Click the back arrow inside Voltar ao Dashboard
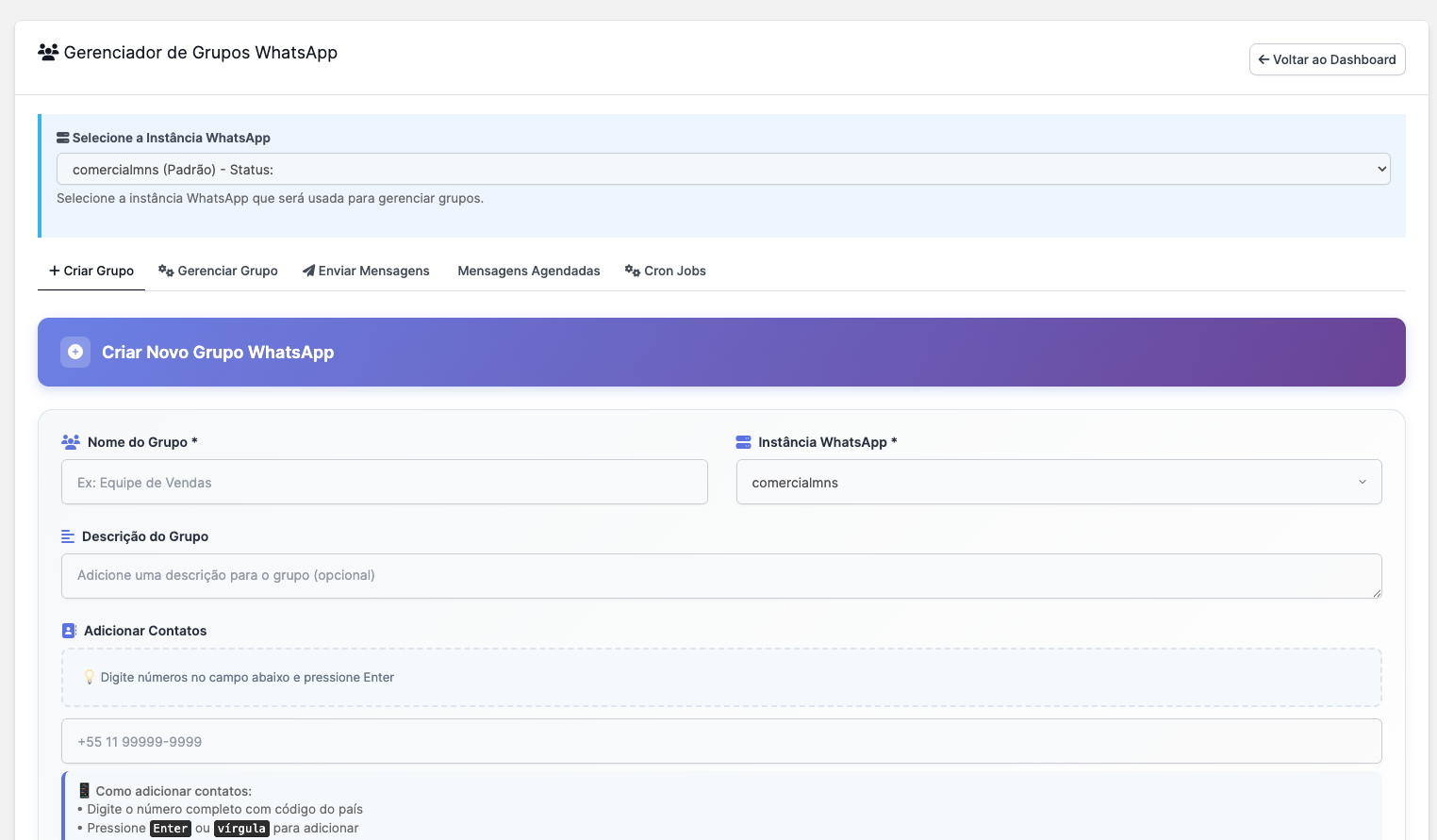Image resolution: width=1437 pixels, height=840 pixels. coord(1264,58)
